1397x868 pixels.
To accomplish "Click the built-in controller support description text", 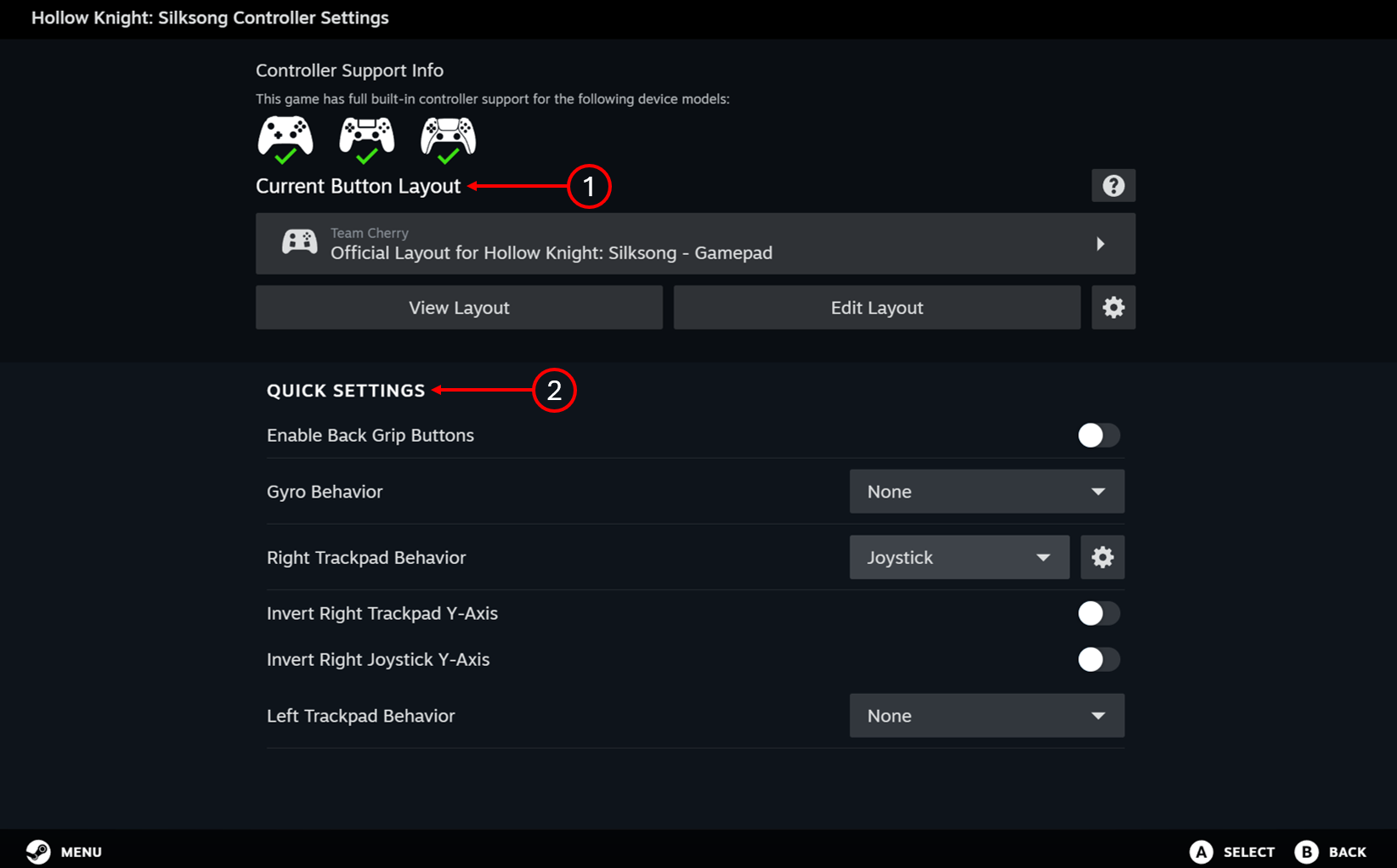I will [x=493, y=99].
